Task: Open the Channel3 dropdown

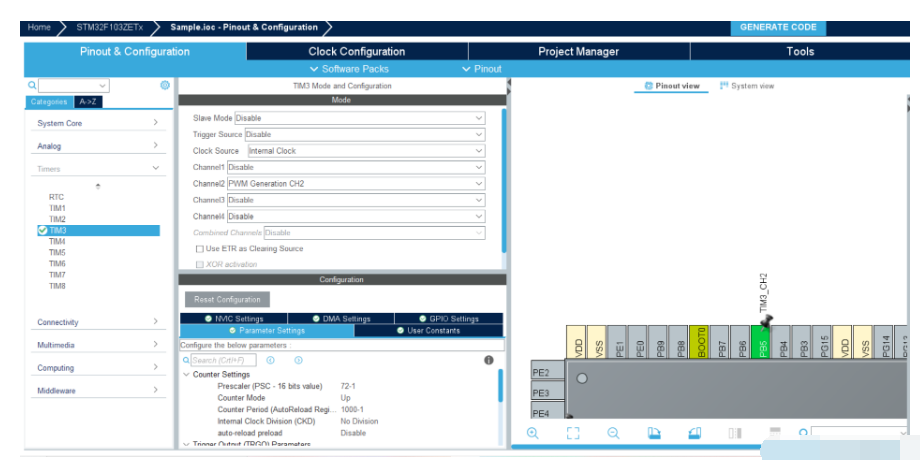Action: [356, 200]
